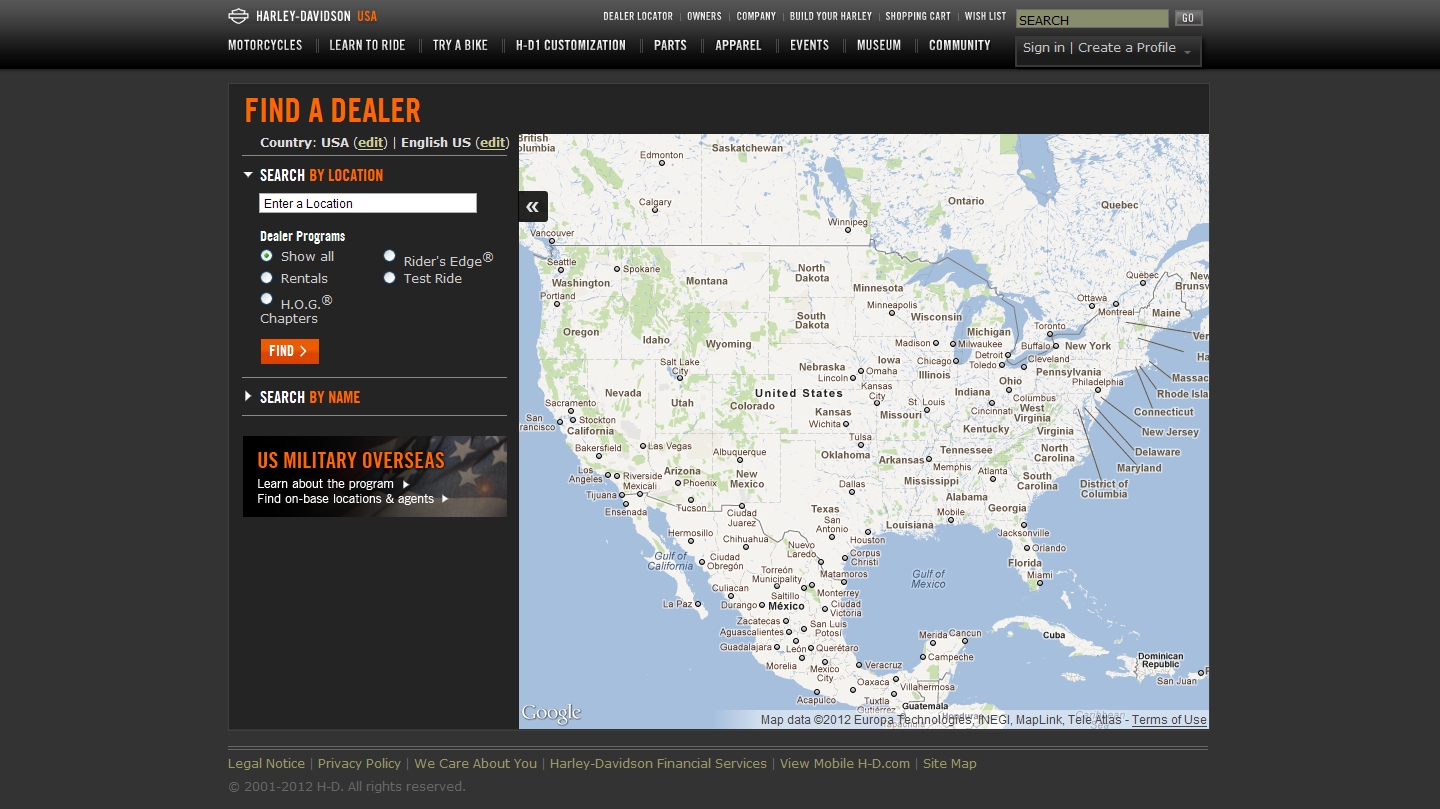Click the top SEARCH text field
Image resolution: width=1440 pixels, height=809 pixels.
1092,19
